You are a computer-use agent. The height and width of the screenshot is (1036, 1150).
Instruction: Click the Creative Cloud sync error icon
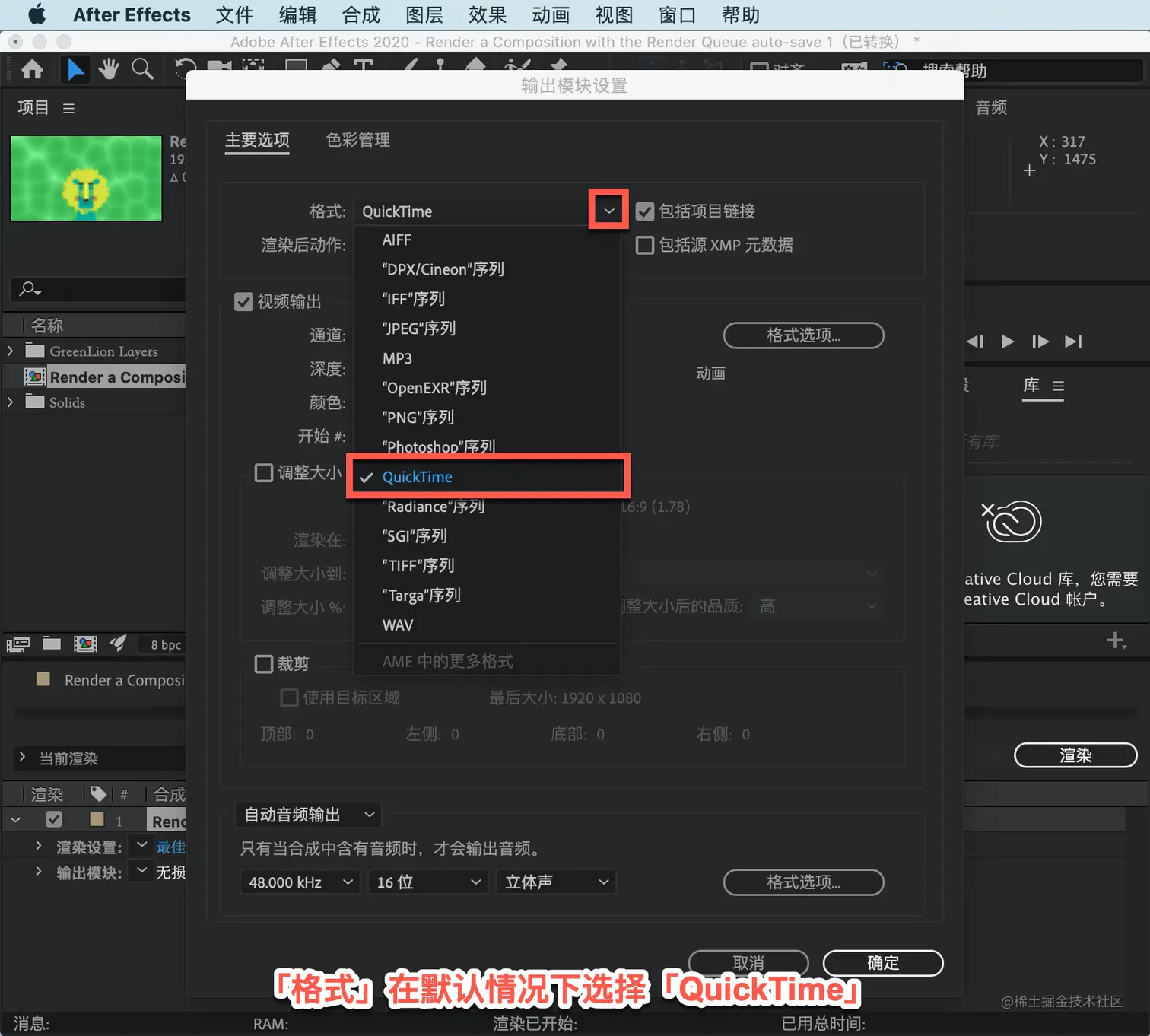(x=1011, y=521)
